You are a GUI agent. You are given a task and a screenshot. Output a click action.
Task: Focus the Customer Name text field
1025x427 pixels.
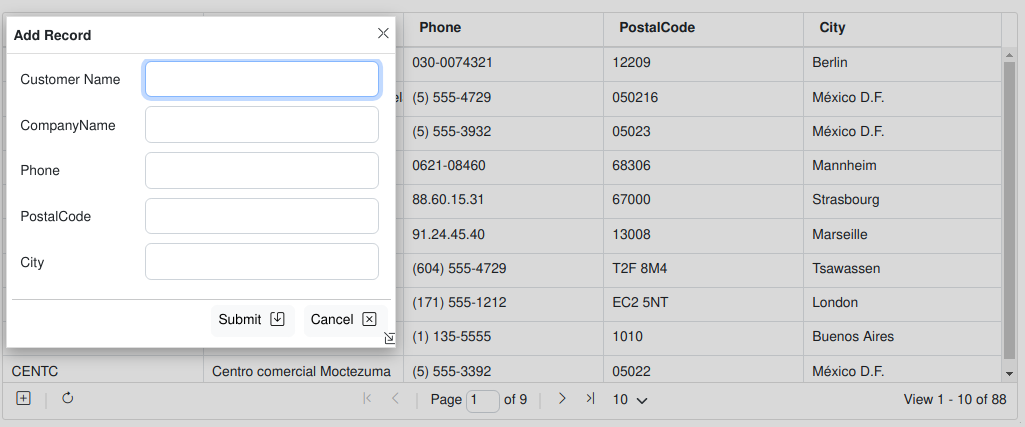[x=262, y=79]
